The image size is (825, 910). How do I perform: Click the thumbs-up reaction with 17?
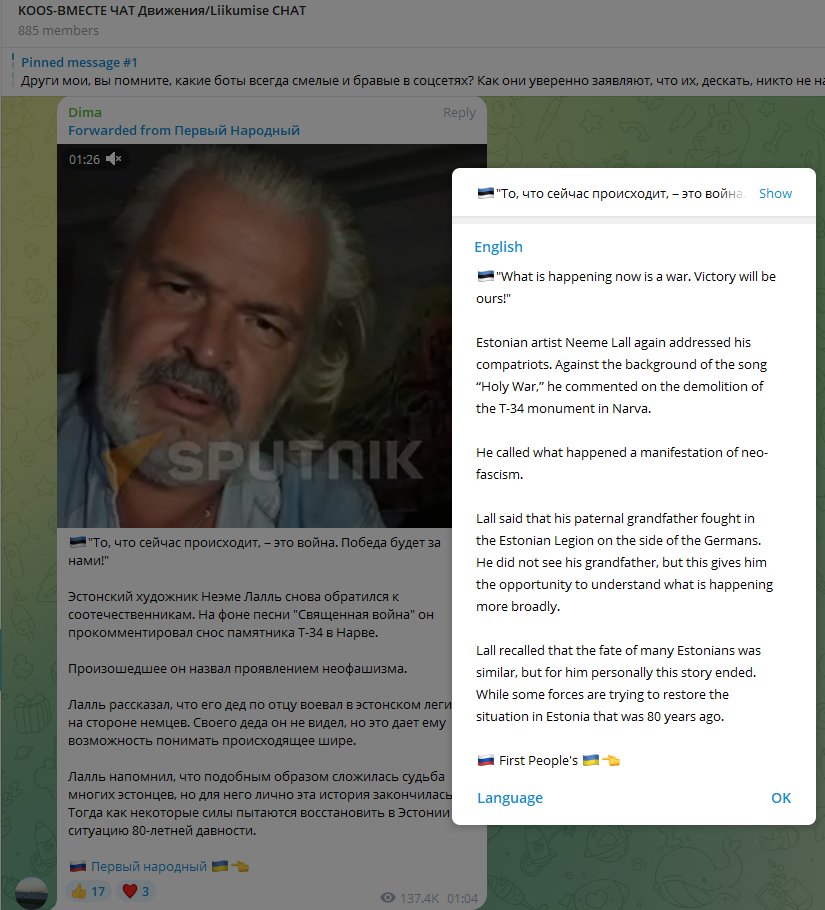tap(88, 891)
